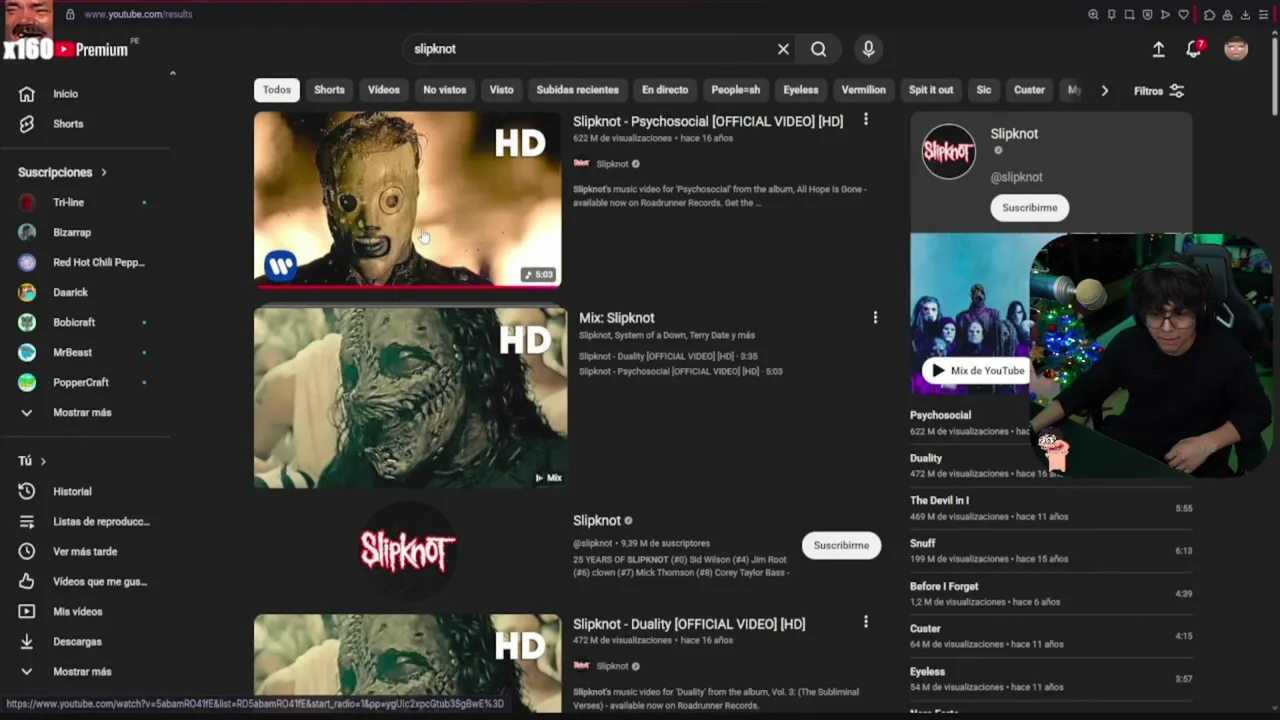Image resolution: width=1280 pixels, height=720 pixels.
Task: Open the browser easy setup sliders icon
Action: coord(1263,14)
